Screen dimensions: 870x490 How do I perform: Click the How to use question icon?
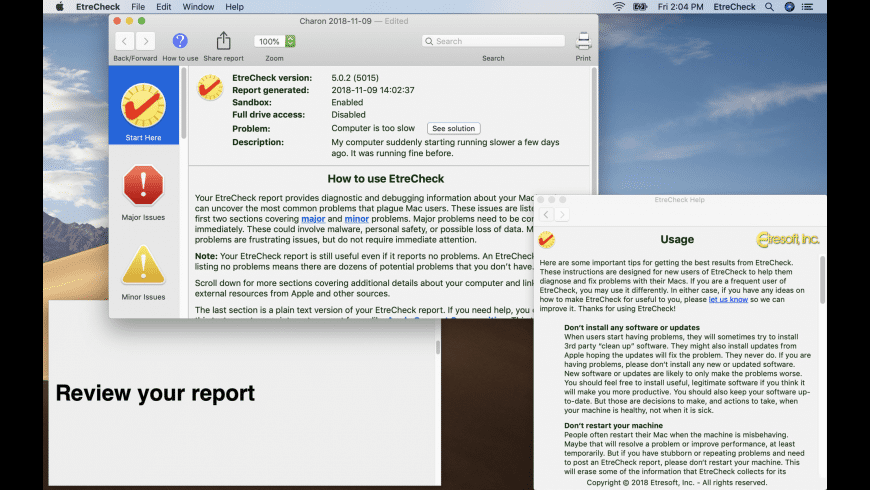[x=180, y=41]
